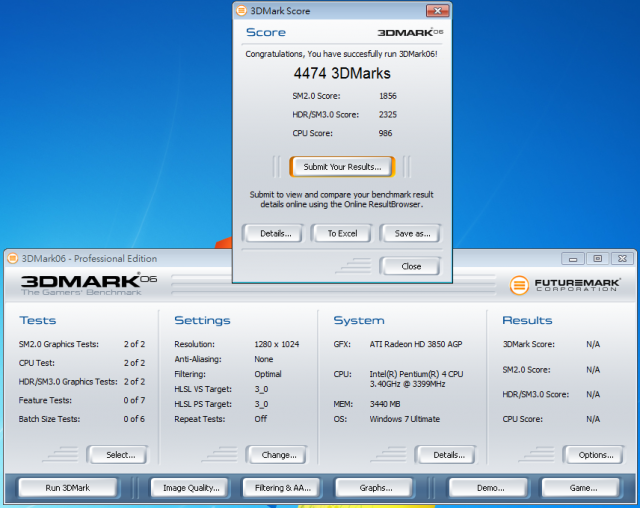Screen dimensions: 640x508
Task: Click Submit Your Results button
Action: pos(342,166)
